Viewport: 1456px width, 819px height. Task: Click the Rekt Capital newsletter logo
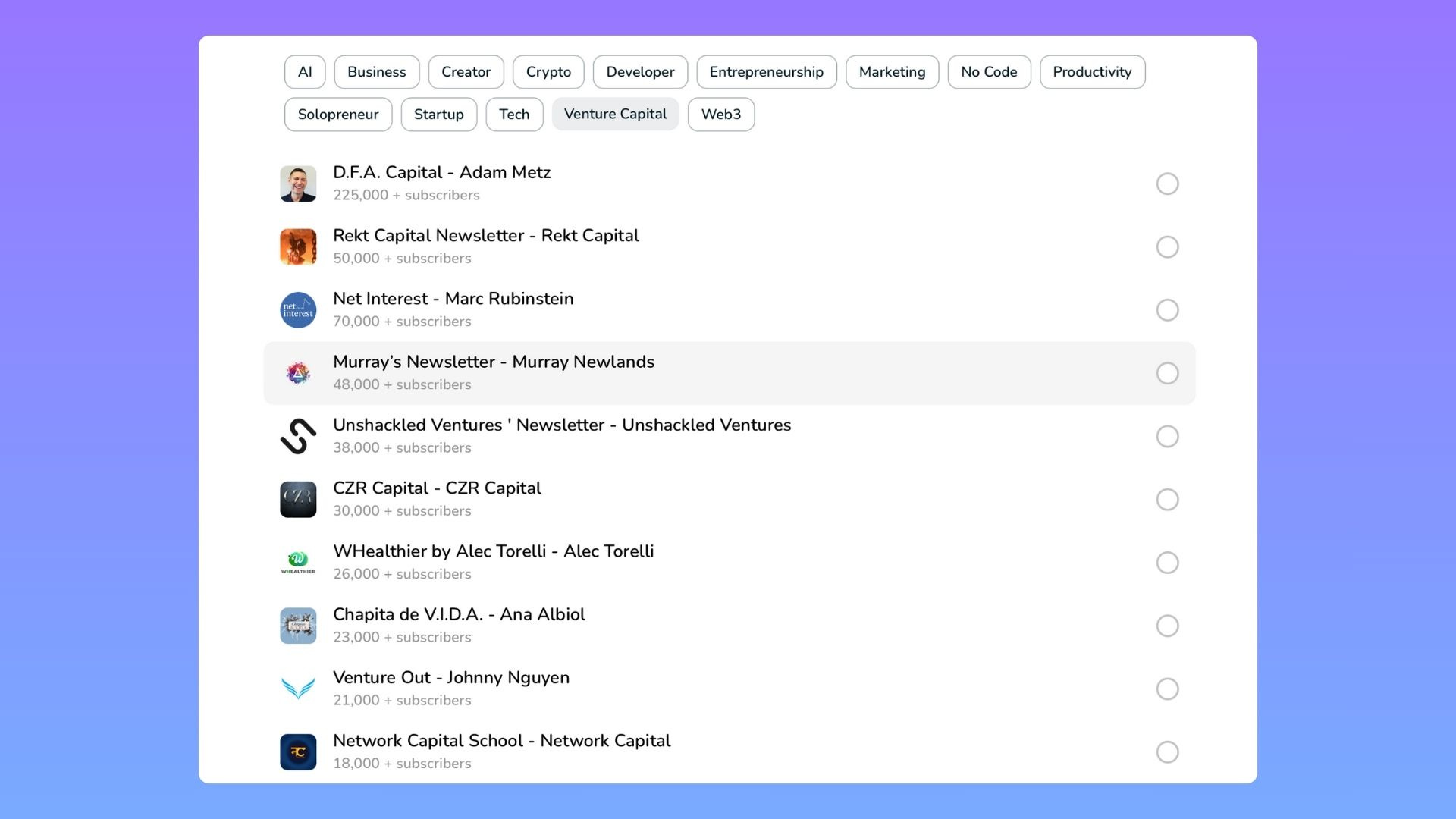298,247
